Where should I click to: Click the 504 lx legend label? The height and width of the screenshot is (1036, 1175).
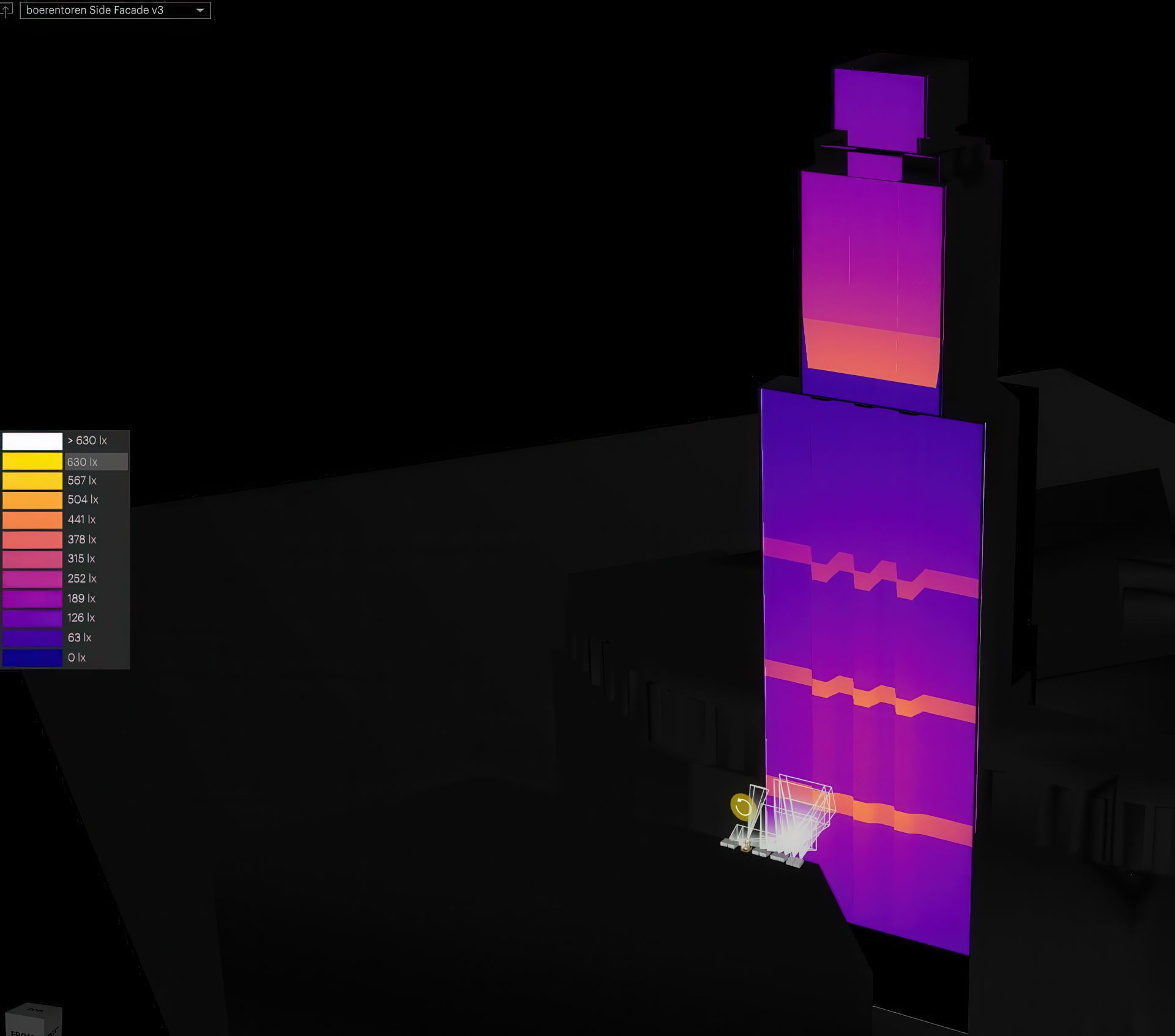click(x=83, y=500)
